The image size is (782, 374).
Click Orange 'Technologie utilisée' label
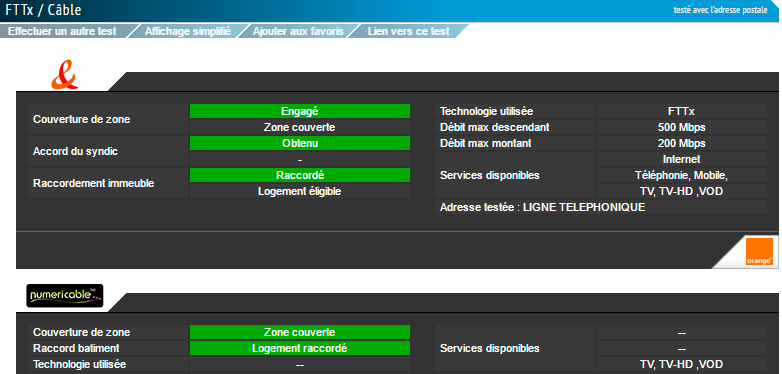point(486,111)
